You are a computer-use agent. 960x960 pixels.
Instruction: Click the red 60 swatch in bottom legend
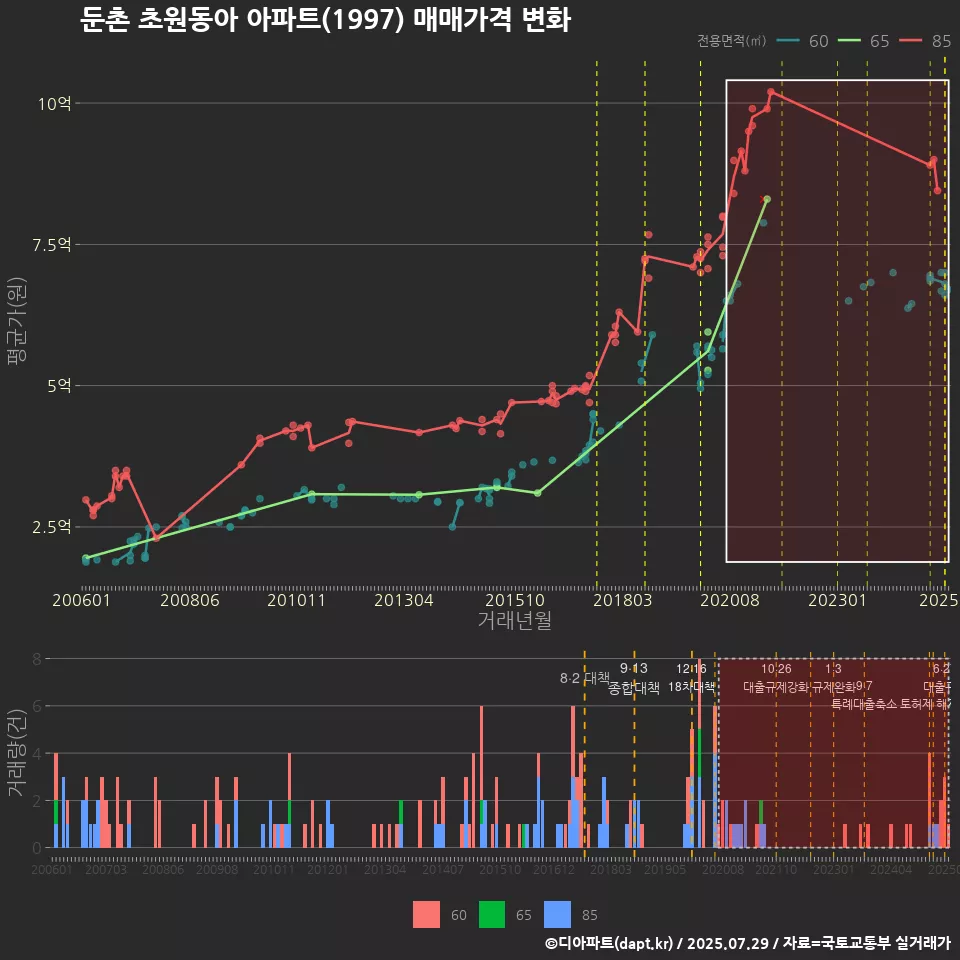pos(426,915)
